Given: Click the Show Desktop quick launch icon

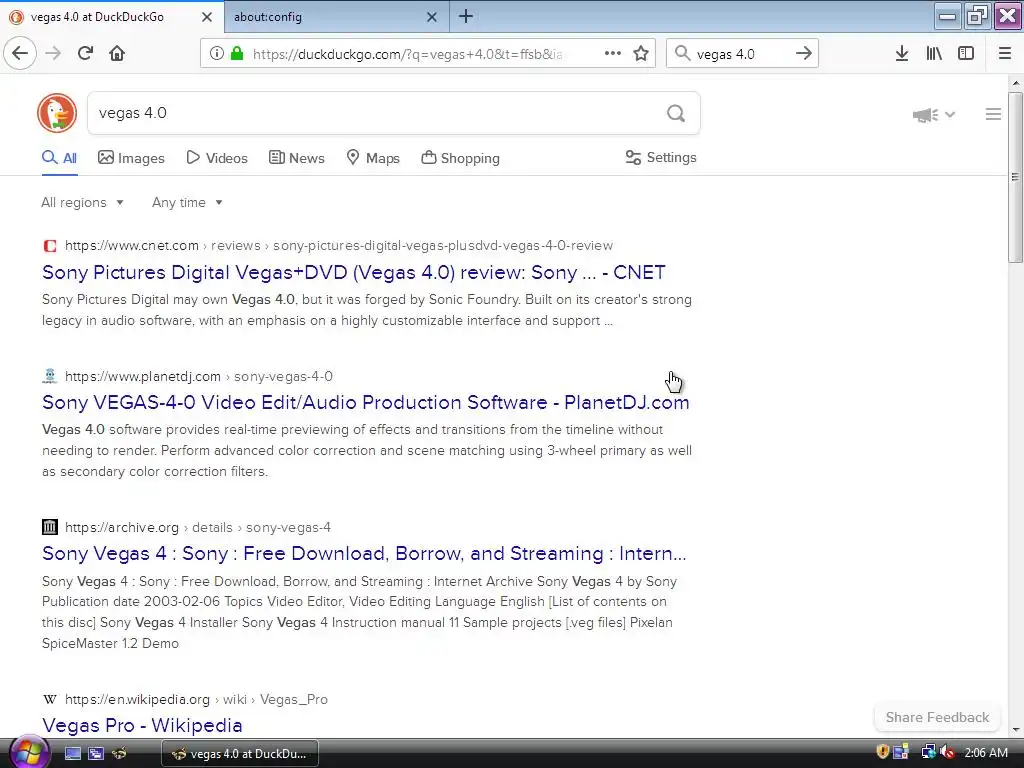Looking at the screenshot, I should point(72,753).
